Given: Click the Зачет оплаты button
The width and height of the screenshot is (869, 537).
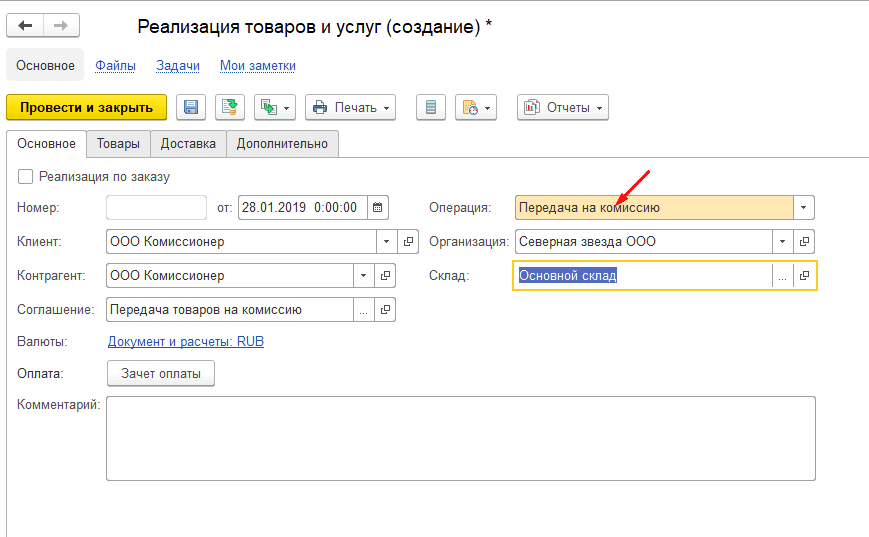Looking at the screenshot, I should pos(161,373).
